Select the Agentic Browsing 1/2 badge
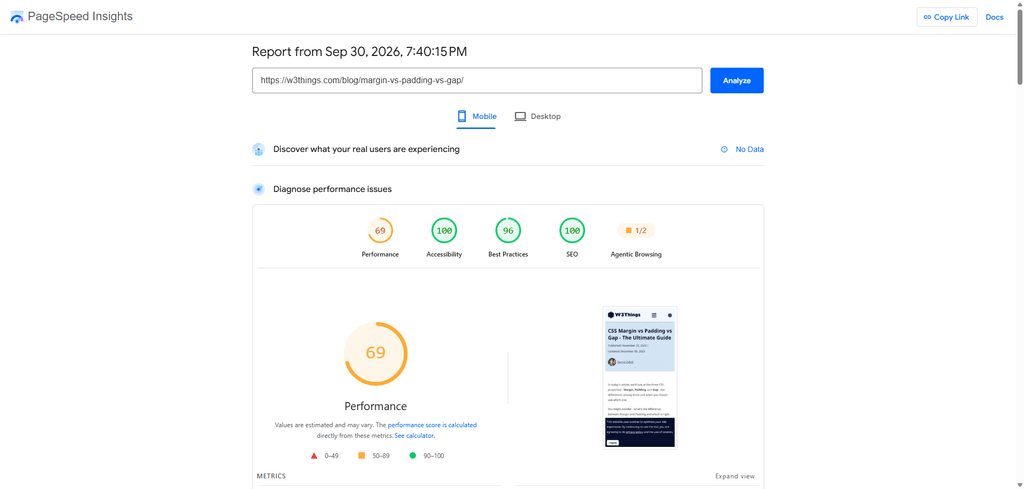Screen dimensions: 1024x489 click(x=636, y=230)
